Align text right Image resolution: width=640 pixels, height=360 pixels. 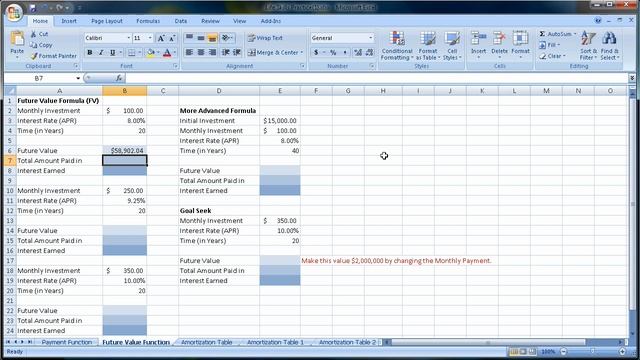212,53
